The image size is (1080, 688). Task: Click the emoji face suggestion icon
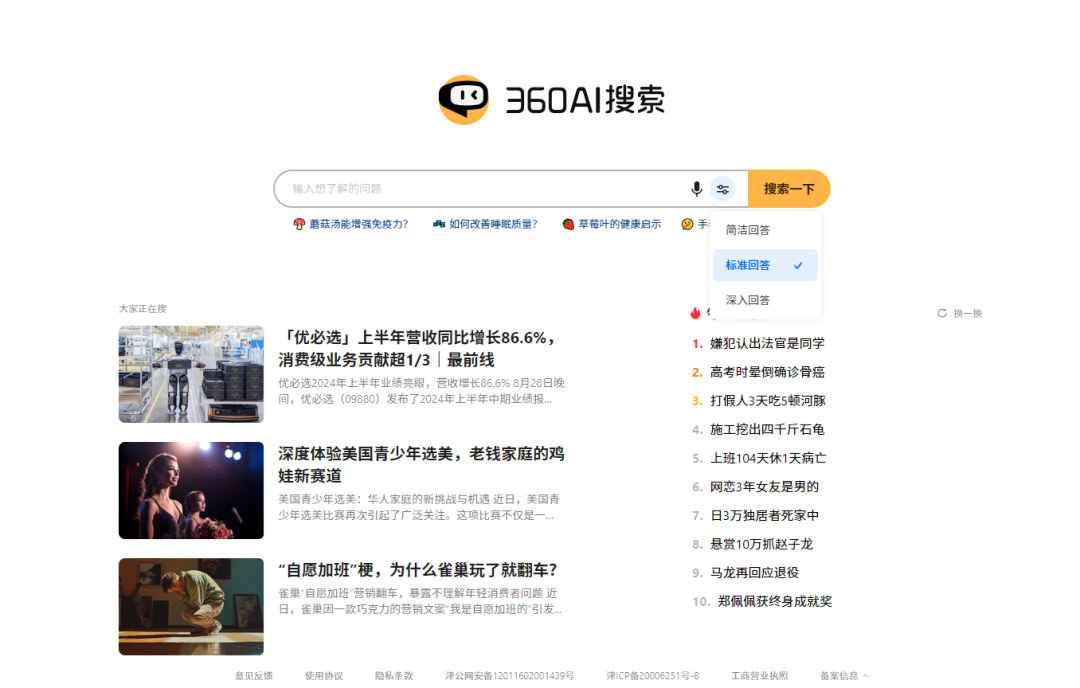point(687,225)
